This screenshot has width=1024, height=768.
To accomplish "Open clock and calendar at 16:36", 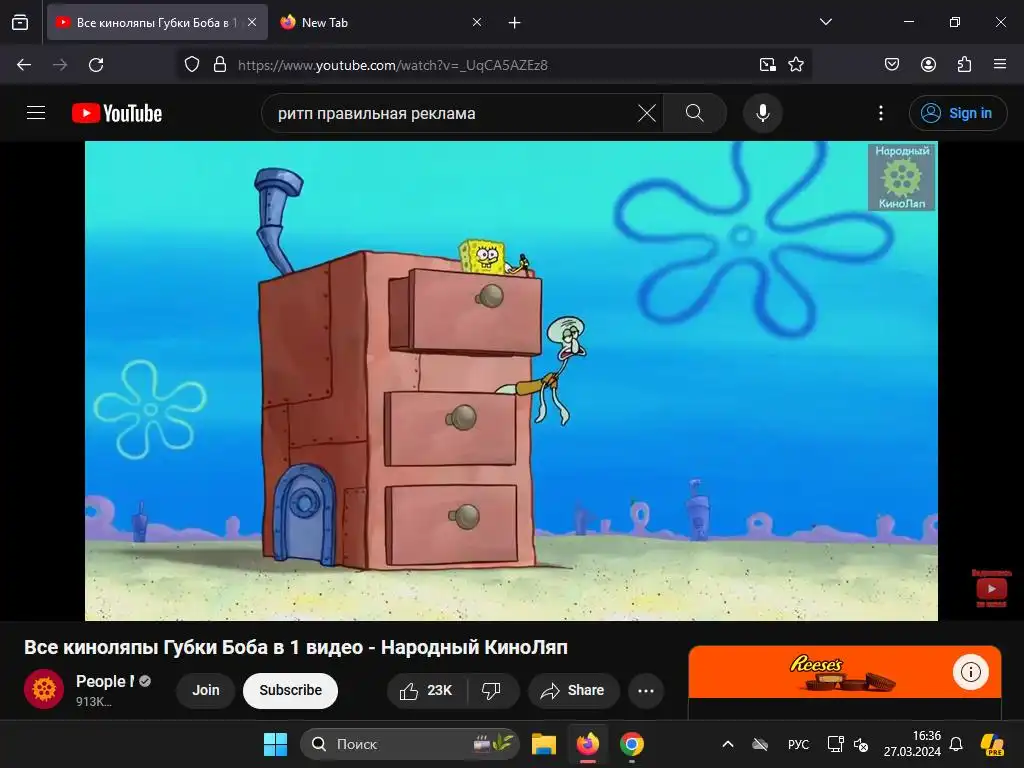I will tap(912, 744).
